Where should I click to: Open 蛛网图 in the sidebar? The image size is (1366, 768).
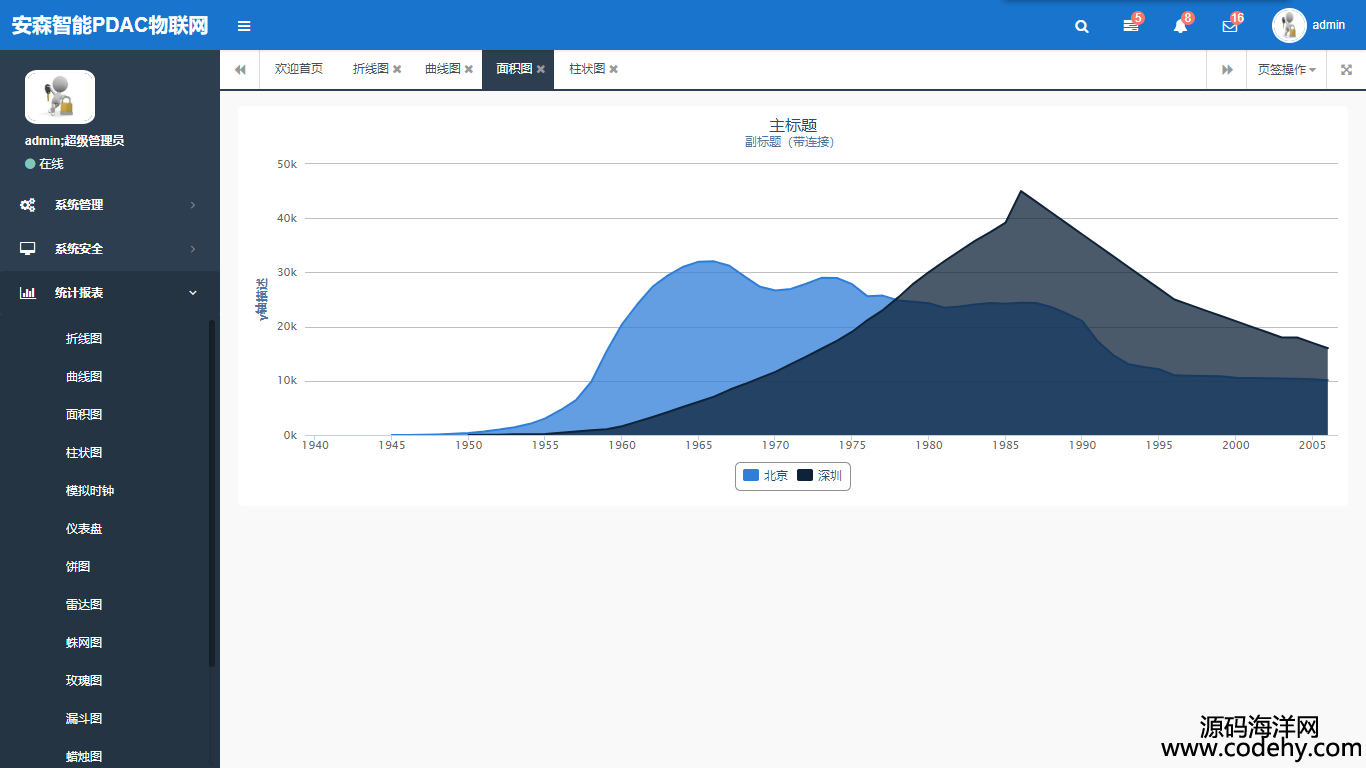coord(84,643)
